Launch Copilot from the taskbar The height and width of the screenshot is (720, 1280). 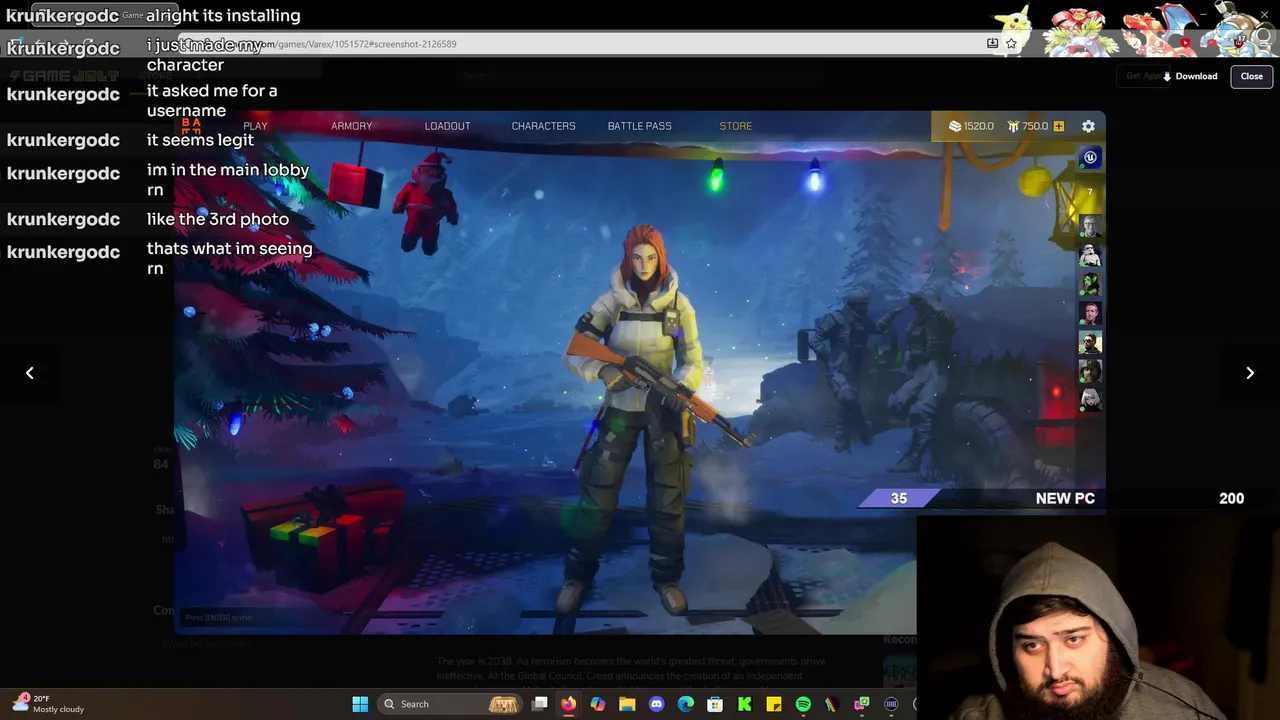pyautogui.click(x=598, y=704)
